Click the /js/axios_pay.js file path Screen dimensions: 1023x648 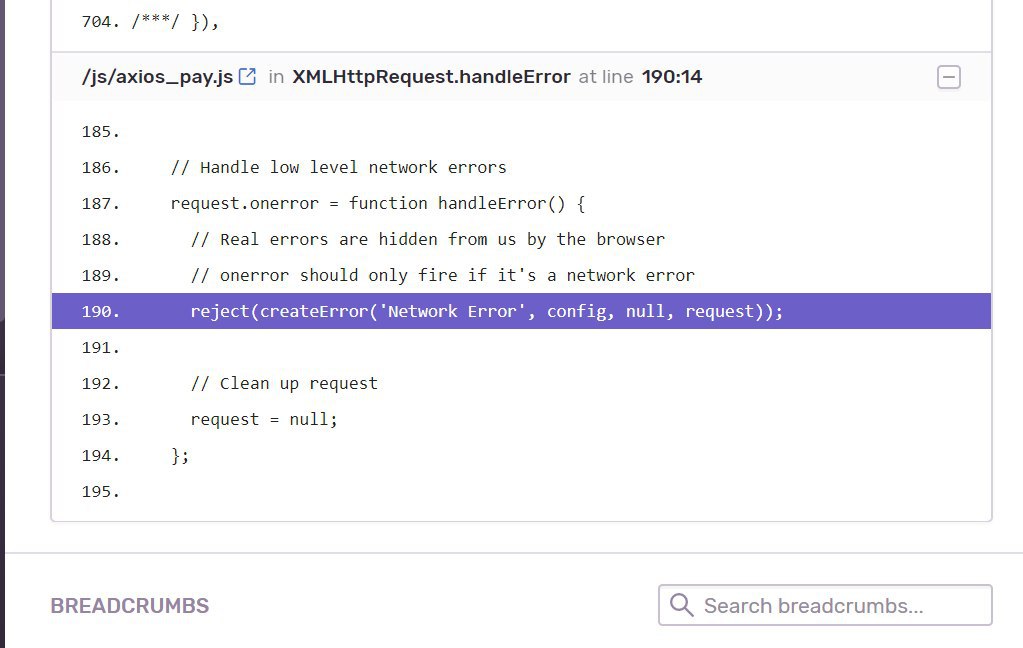[x=157, y=77]
